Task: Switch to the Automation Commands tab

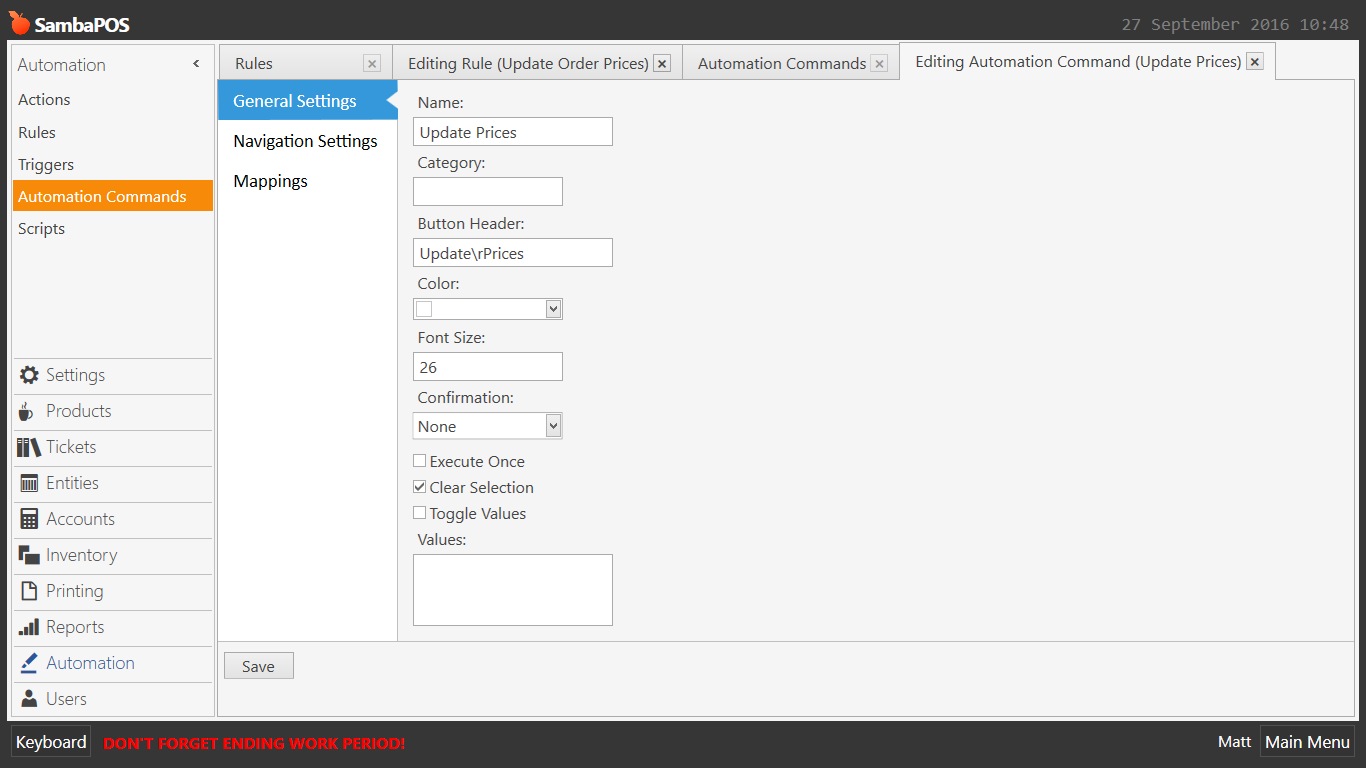Action: [781, 63]
